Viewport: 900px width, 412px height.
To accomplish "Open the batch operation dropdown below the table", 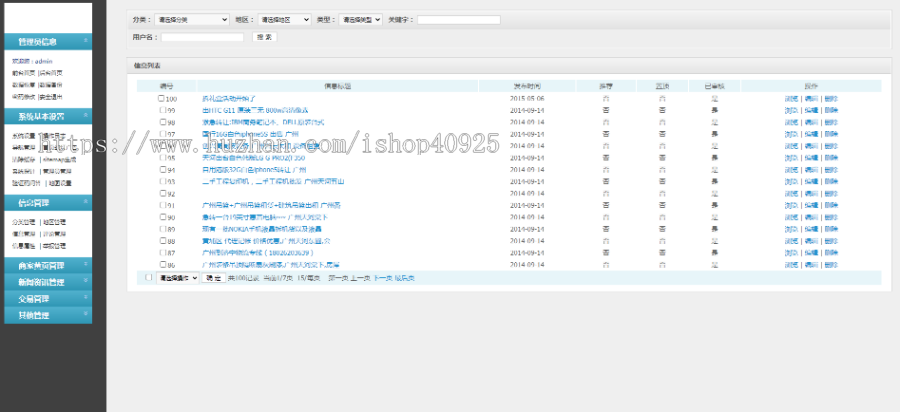I will click(177, 278).
